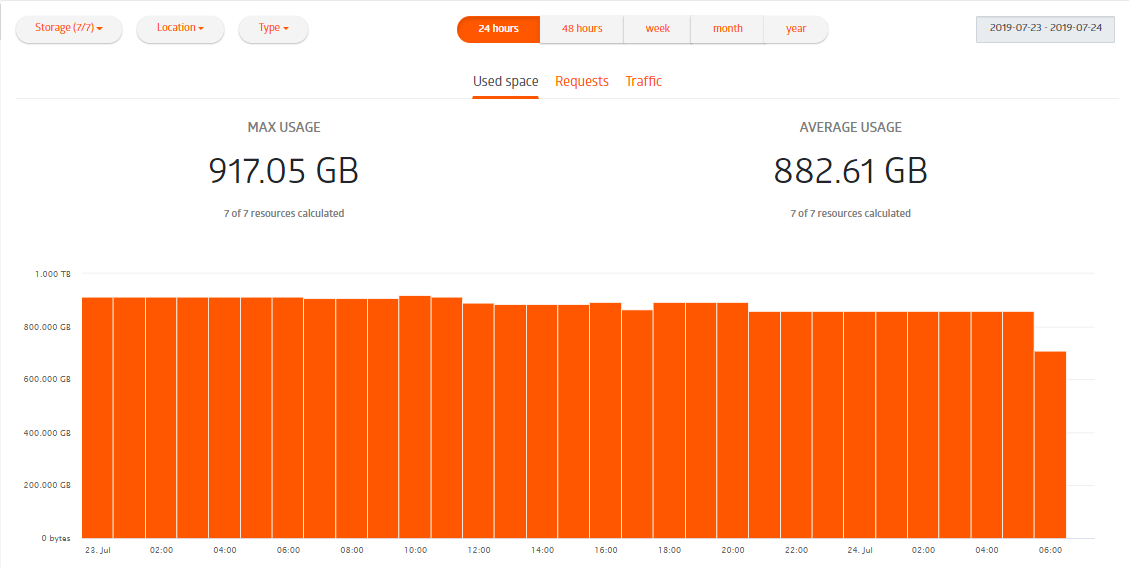Click the 882.61 GB average usage value

850,171
